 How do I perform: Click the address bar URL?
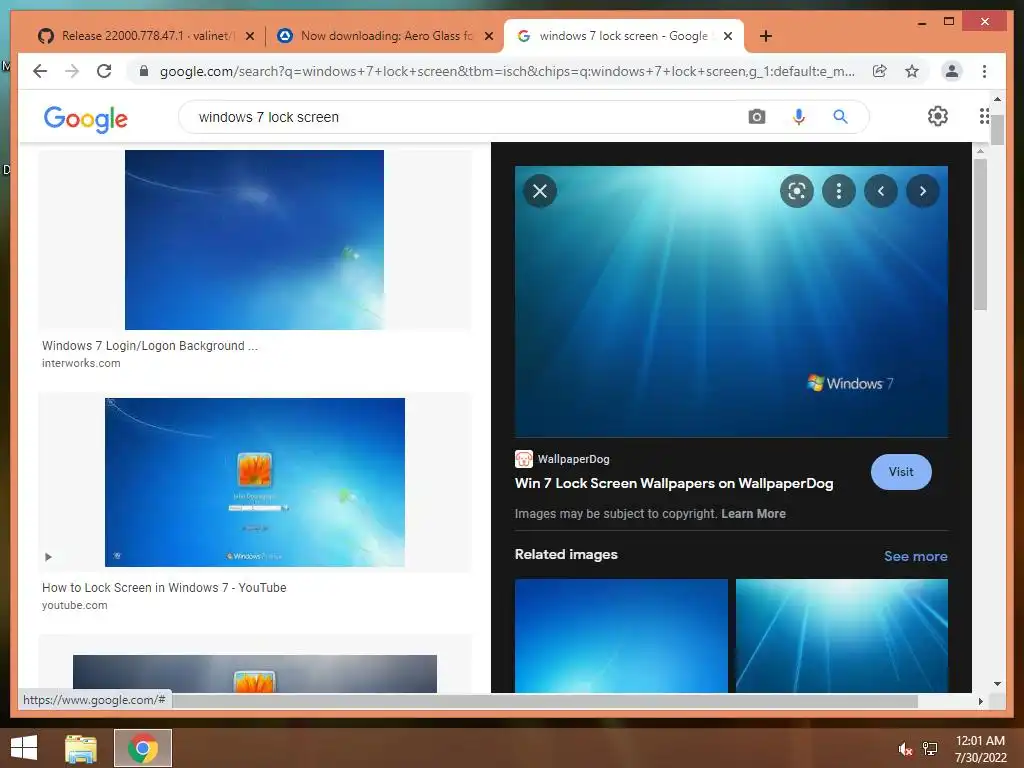pyautogui.click(x=507, y=71)
